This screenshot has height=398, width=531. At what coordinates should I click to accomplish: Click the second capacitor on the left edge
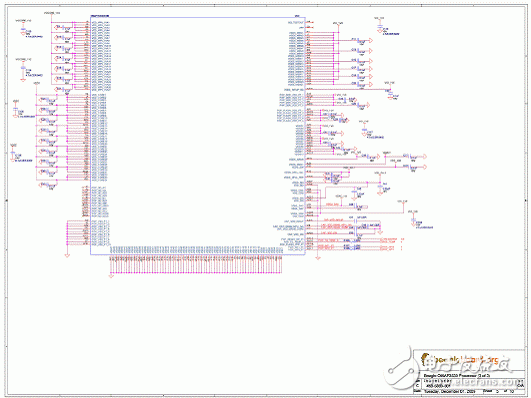point(23,69)
